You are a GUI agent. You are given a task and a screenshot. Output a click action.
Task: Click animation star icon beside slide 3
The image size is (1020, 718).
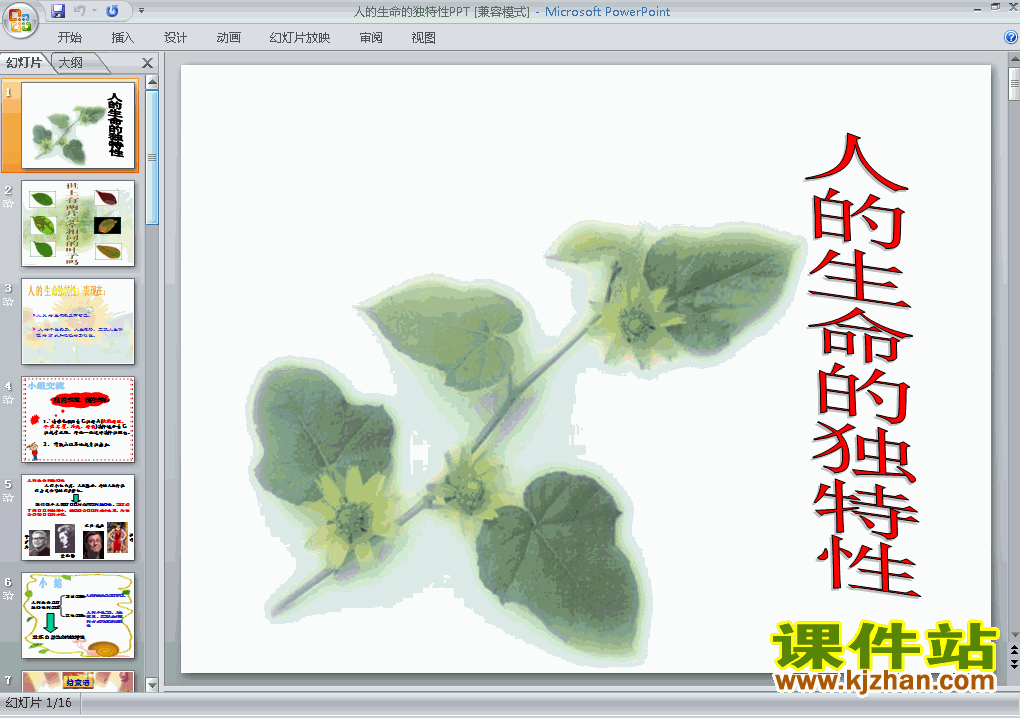coord(8,302)
